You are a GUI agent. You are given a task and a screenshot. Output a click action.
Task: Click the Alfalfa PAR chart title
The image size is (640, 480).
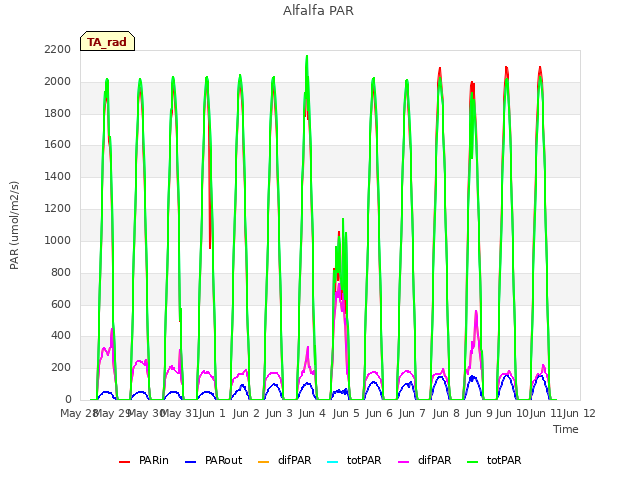coord(318,10)
